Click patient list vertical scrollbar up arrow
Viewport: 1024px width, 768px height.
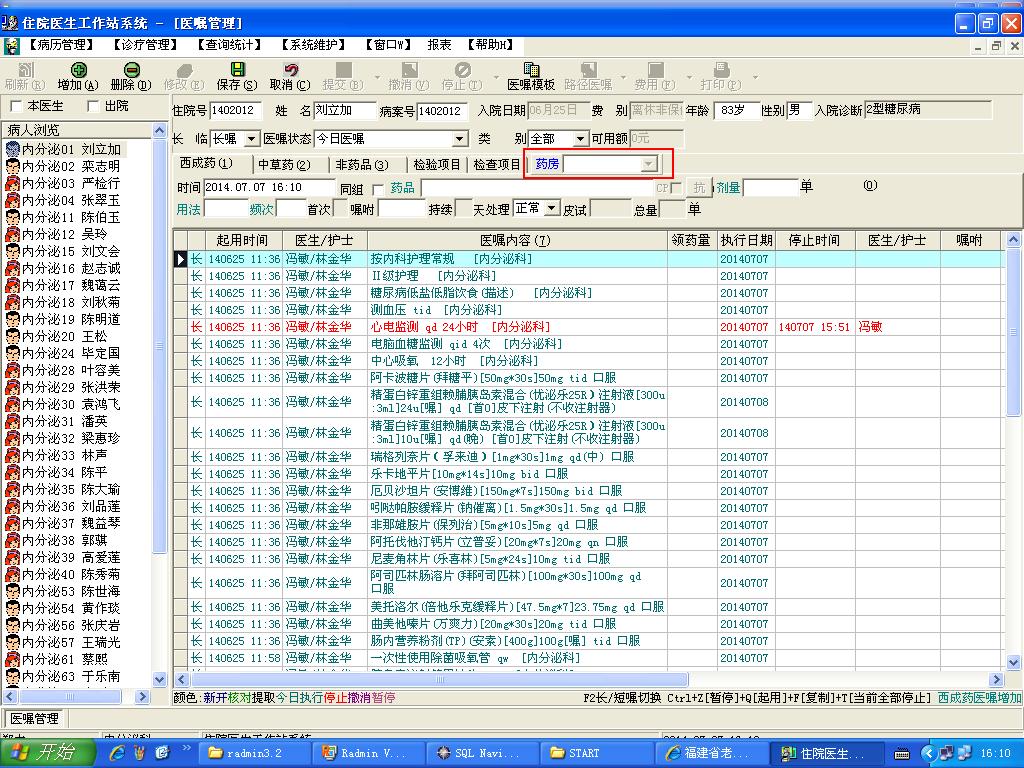(160, 131)
